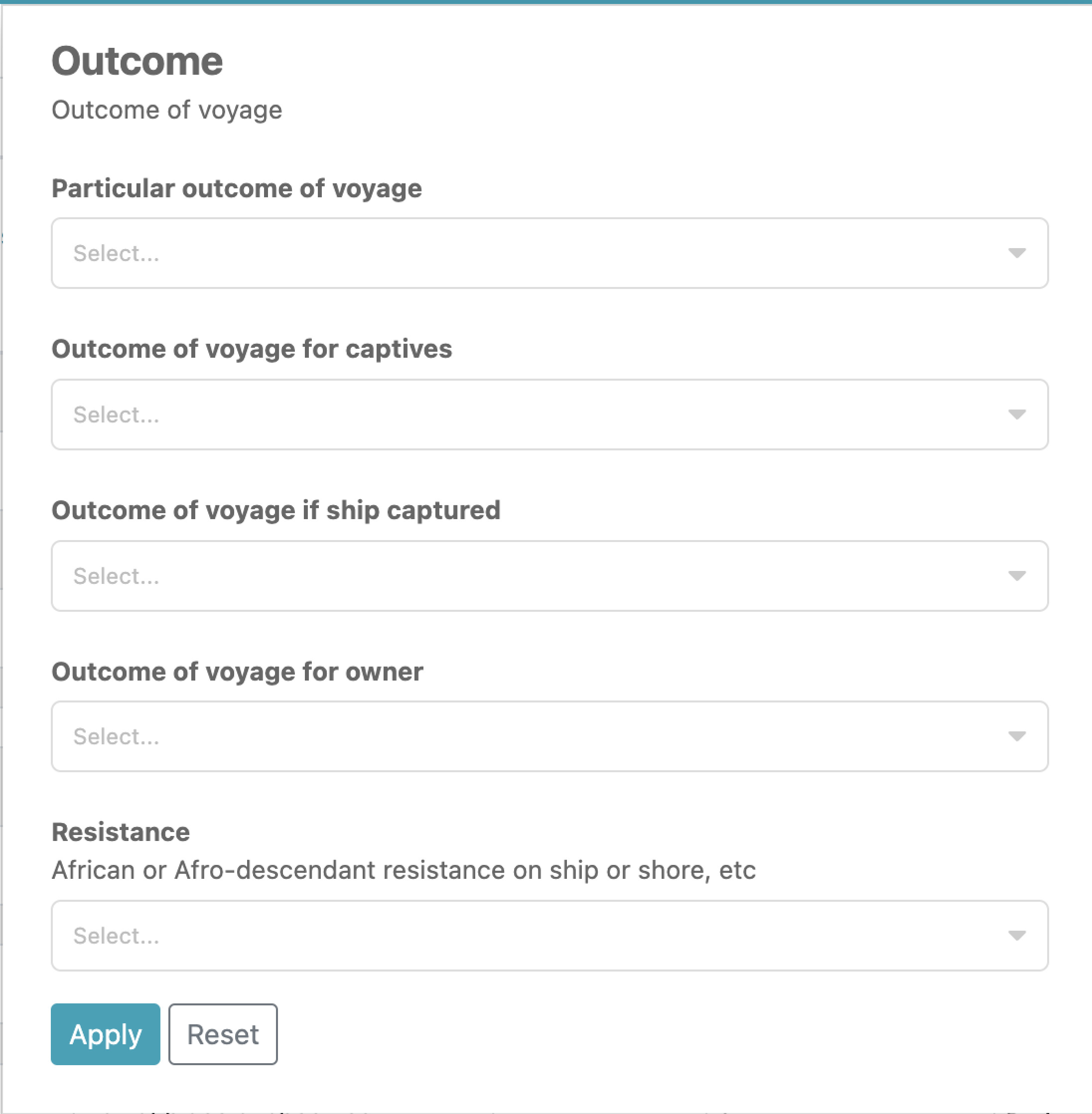Click the 'Outcome of voyage for captives' label

tap(252, 349)
